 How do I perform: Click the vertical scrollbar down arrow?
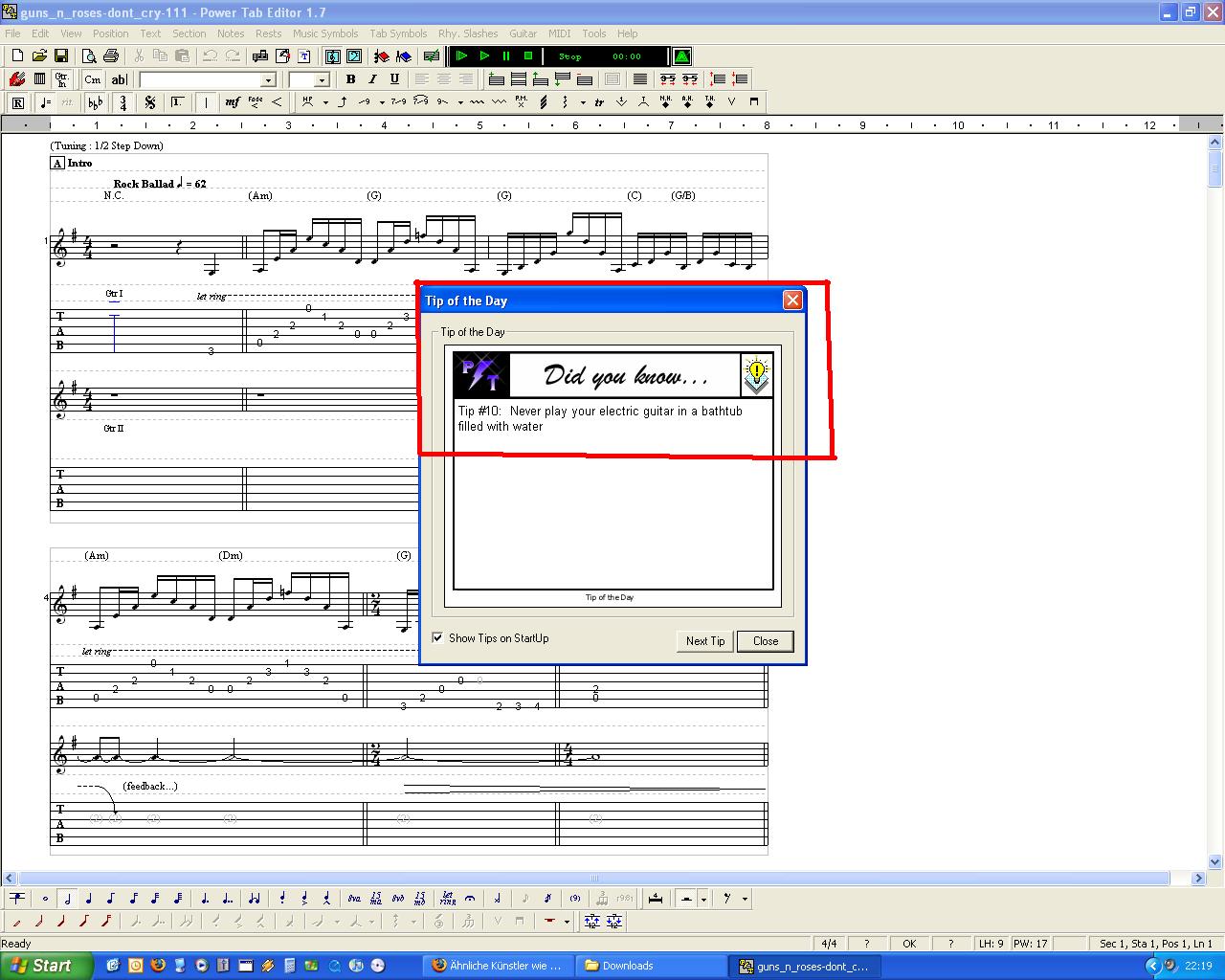(x=1215, y=861)
